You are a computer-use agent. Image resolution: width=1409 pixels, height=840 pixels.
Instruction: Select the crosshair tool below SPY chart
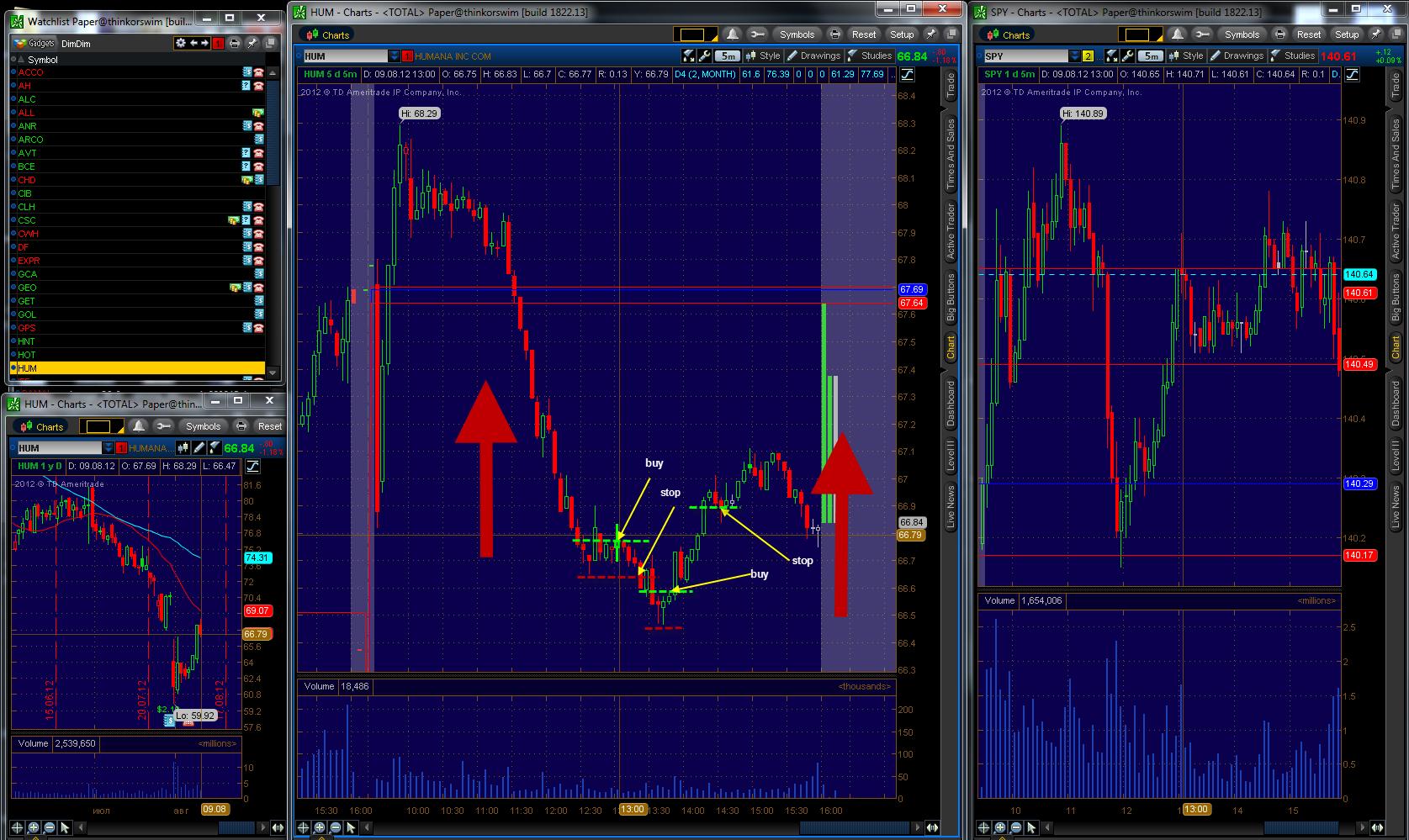(984, 827)
